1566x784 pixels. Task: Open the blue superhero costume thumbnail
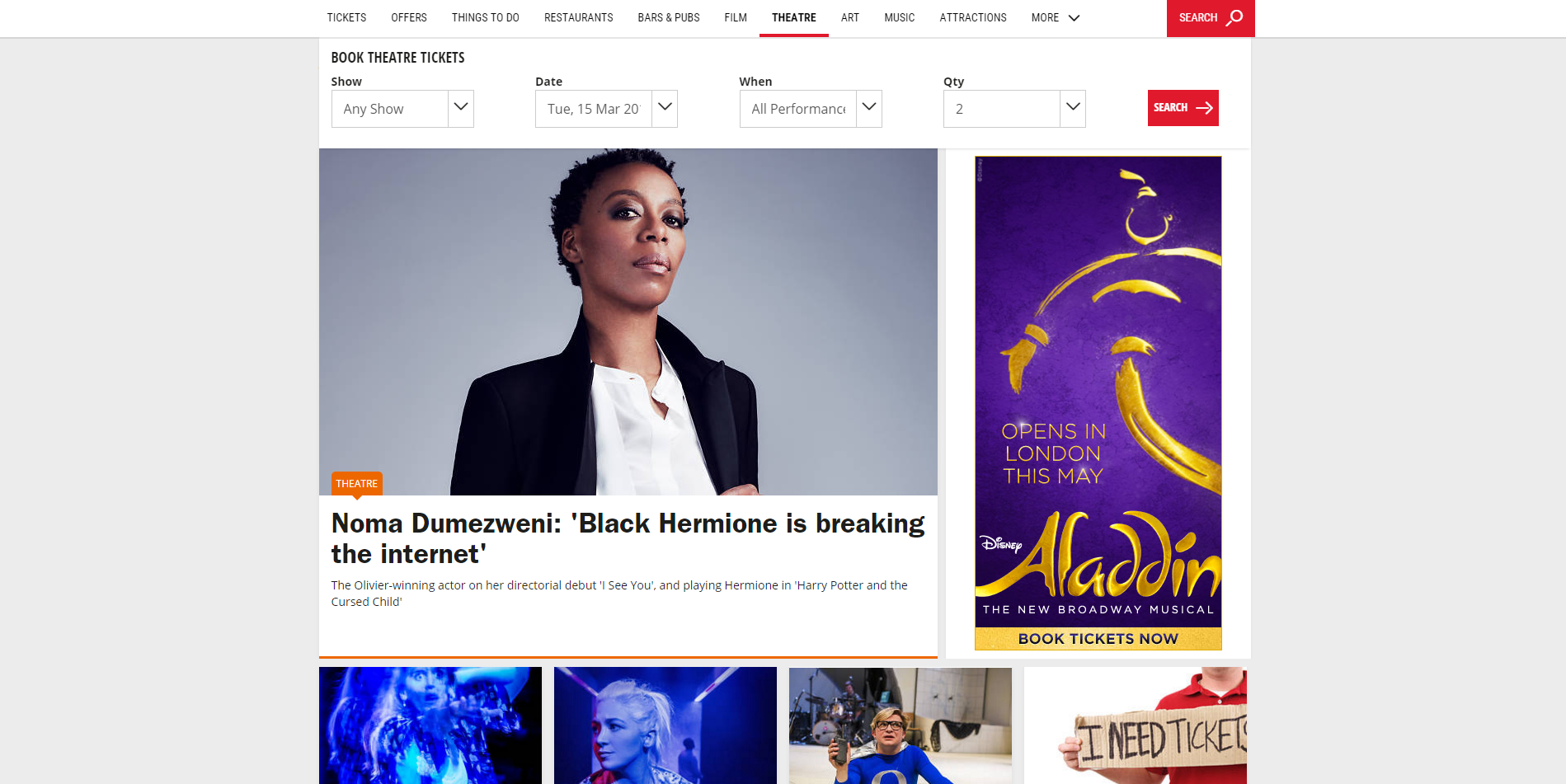pos(901,725)
